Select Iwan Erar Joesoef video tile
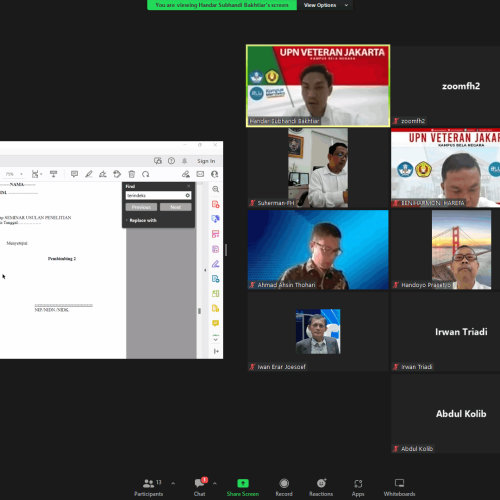Screen dimensions: 500x500 (318, 331)
